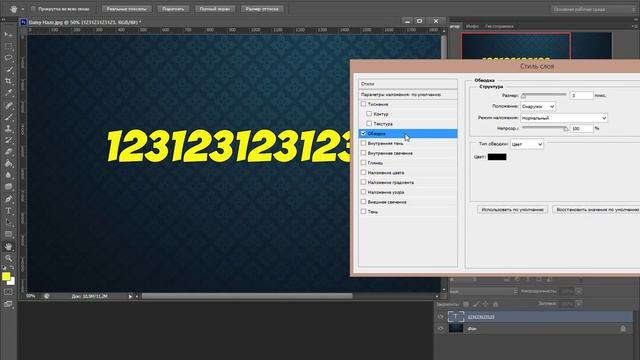This screenshot has height=360, width=640.
Task: Select the Sponge/Dodge tool
Action: [x=8, y=187]
